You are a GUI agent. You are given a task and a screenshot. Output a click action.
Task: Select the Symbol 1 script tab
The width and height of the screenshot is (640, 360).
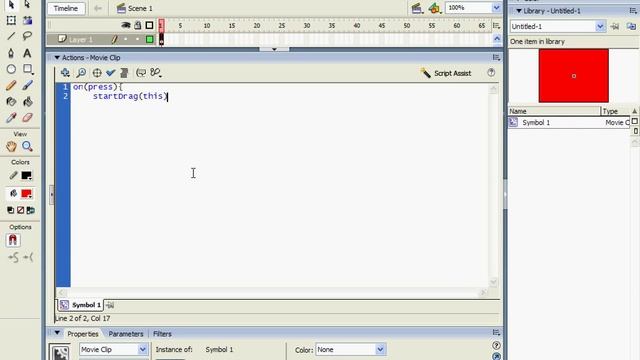[x=81, y=305]
